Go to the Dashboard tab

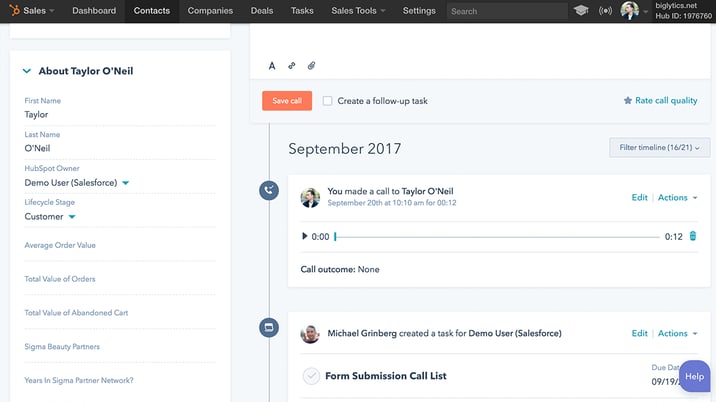pyautogui.click(x=94, y=11)
